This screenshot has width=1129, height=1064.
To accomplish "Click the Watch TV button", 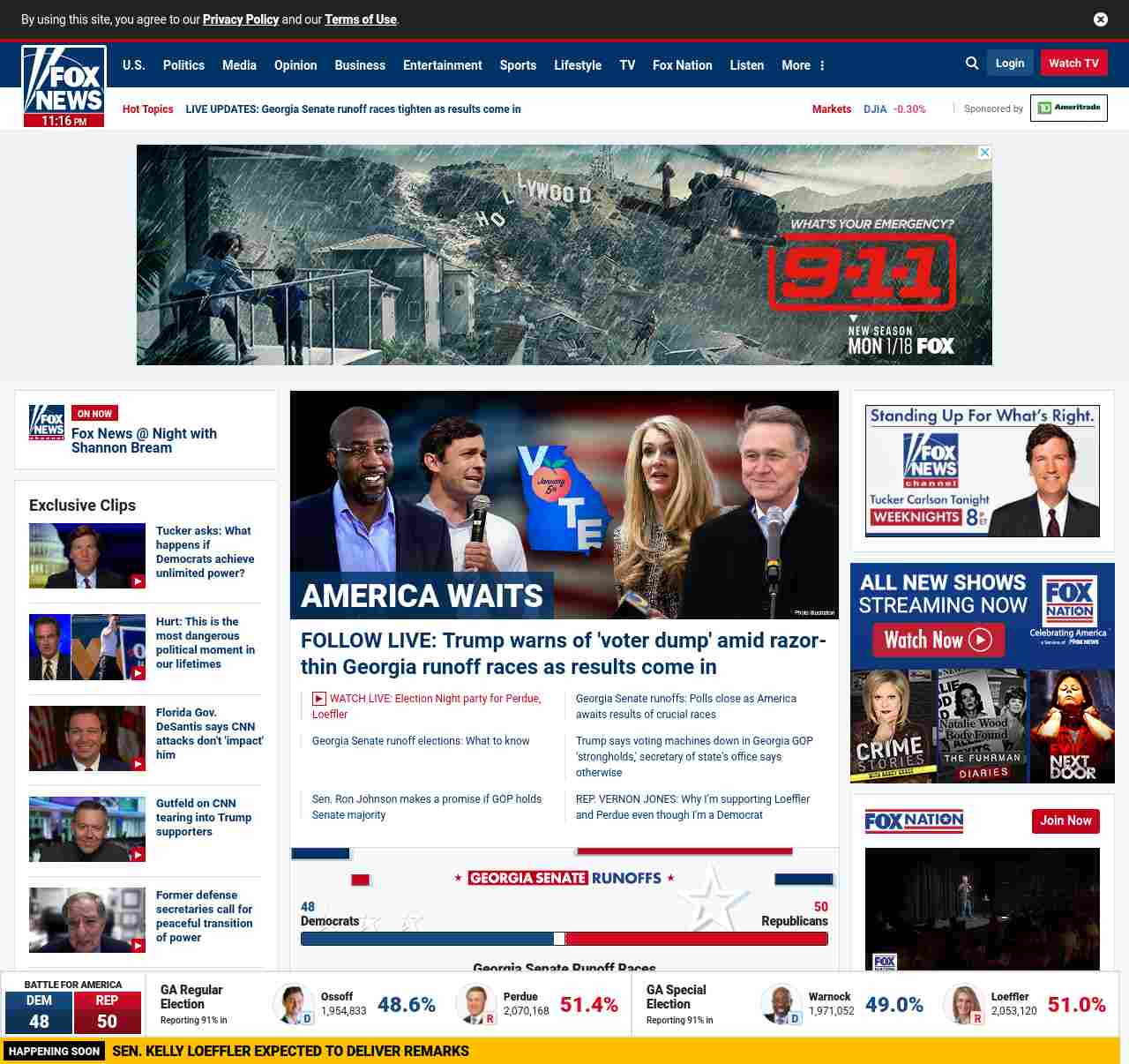I will [1073, 64].
